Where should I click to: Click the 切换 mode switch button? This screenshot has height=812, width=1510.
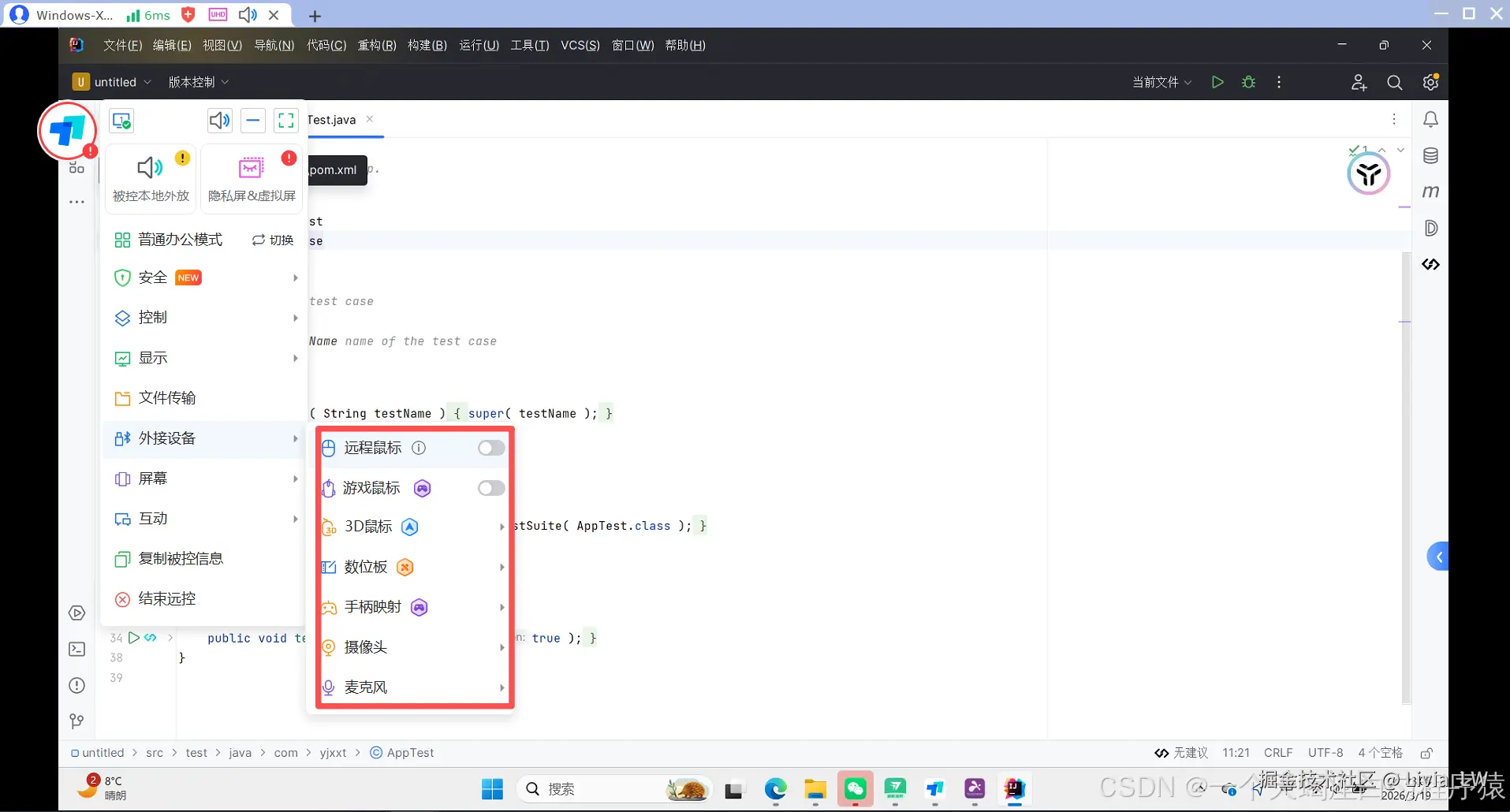tap(273, 240)
